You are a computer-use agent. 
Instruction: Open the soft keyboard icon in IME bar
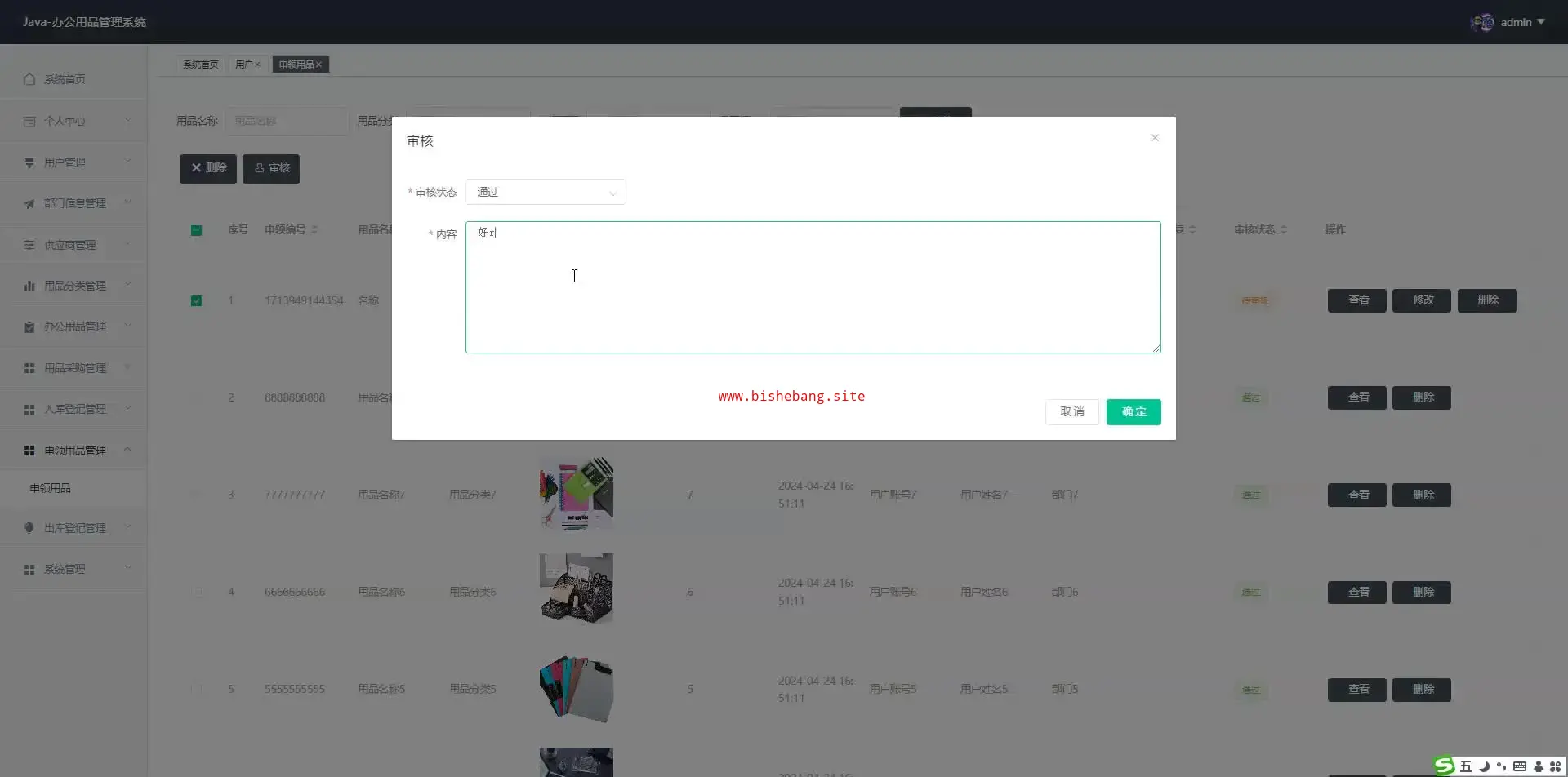click(x=1520, y=766)
